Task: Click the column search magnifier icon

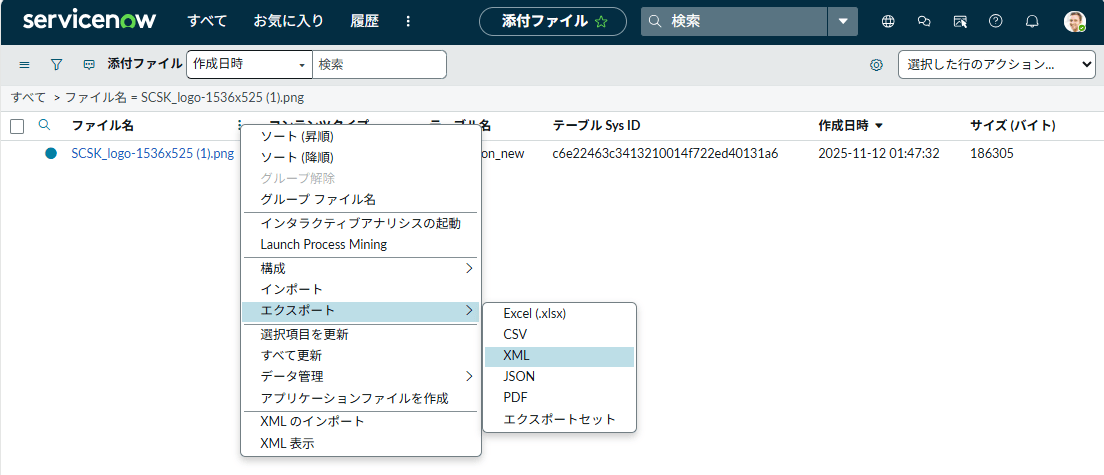Action: 44,126
